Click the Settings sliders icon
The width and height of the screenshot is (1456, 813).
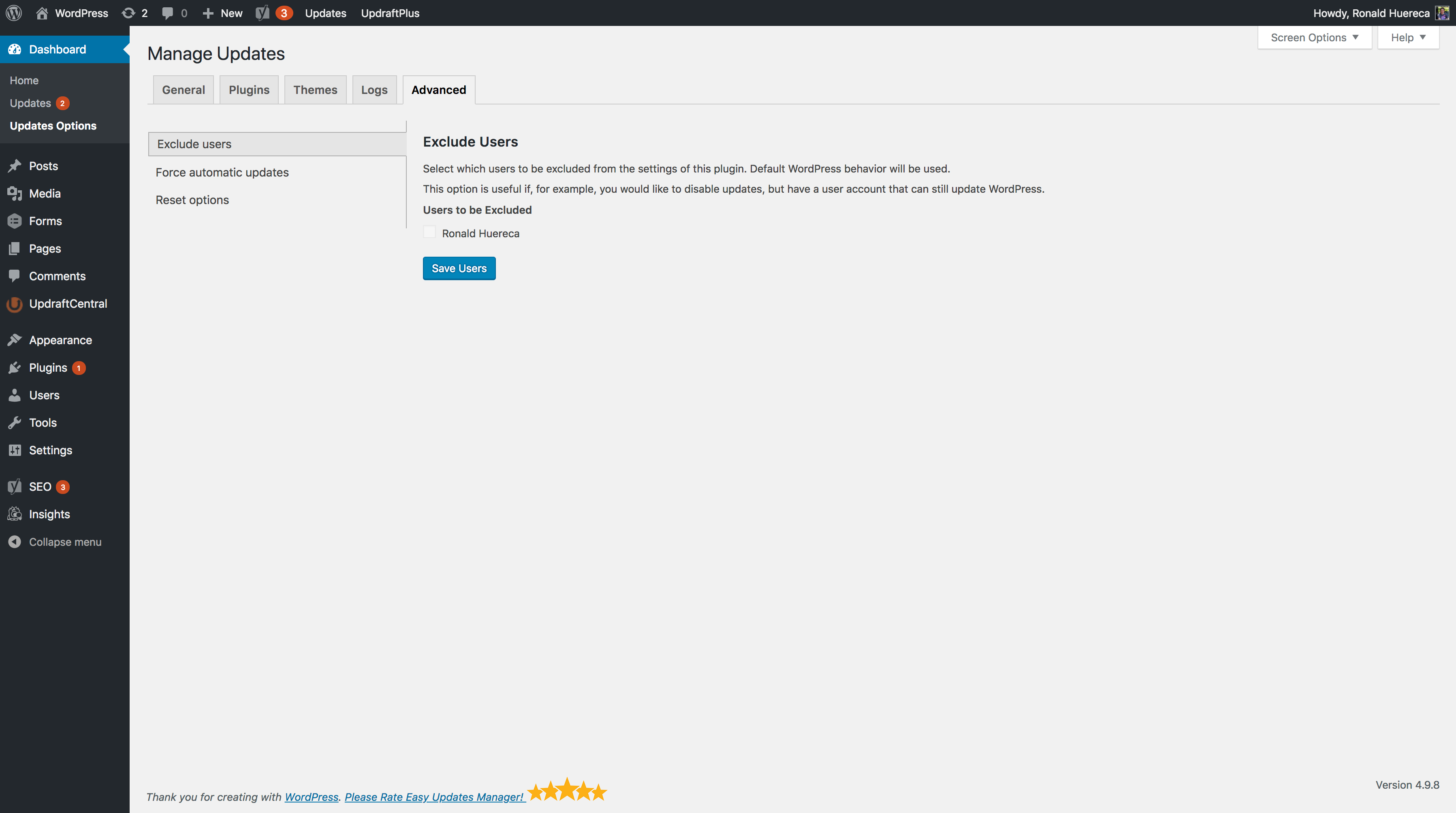pos(15,450)
